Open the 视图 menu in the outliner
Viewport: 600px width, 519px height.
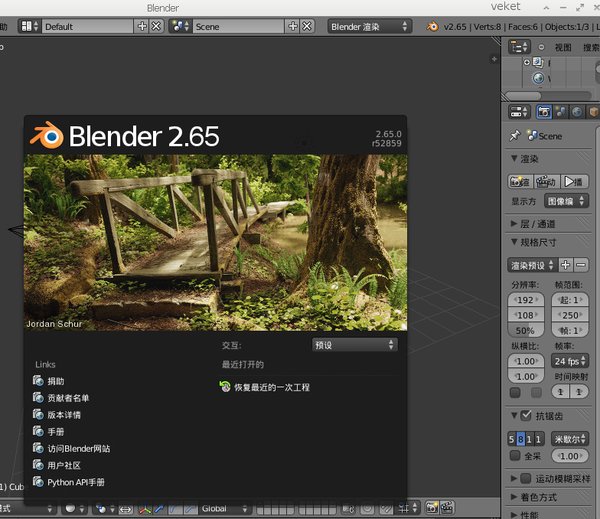click(x=563, y=47)
